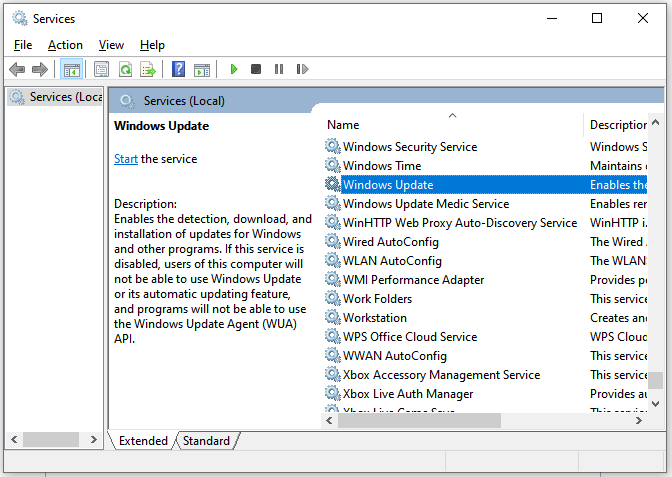
Task: Select the WPS Office Cloud Service name
Action: [x=410, y=337]
